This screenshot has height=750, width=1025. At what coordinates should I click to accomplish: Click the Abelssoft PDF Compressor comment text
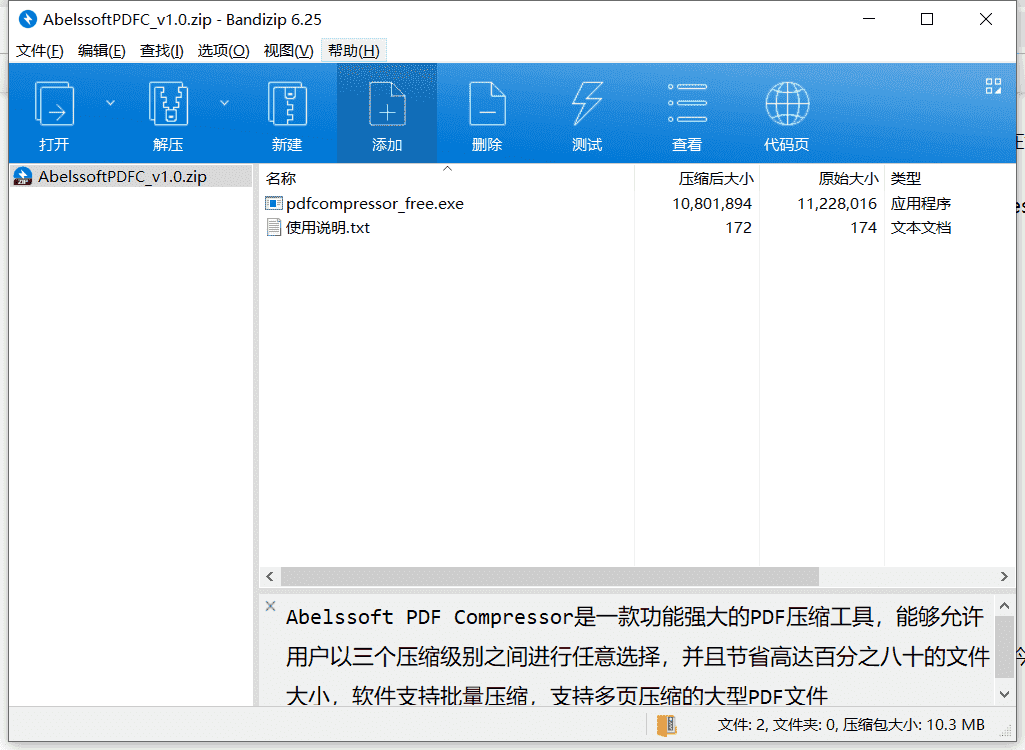click(x=637, y=656)
